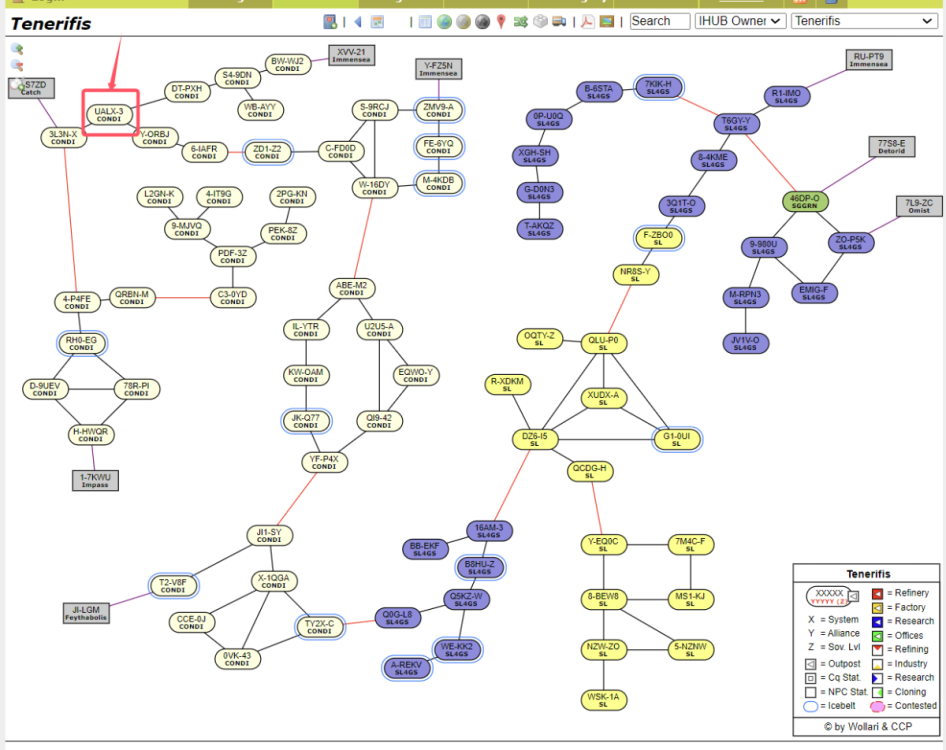Click the zoom in magnifier icon
Viewport: 946px width, 750px height.
[x=17, y=48]
